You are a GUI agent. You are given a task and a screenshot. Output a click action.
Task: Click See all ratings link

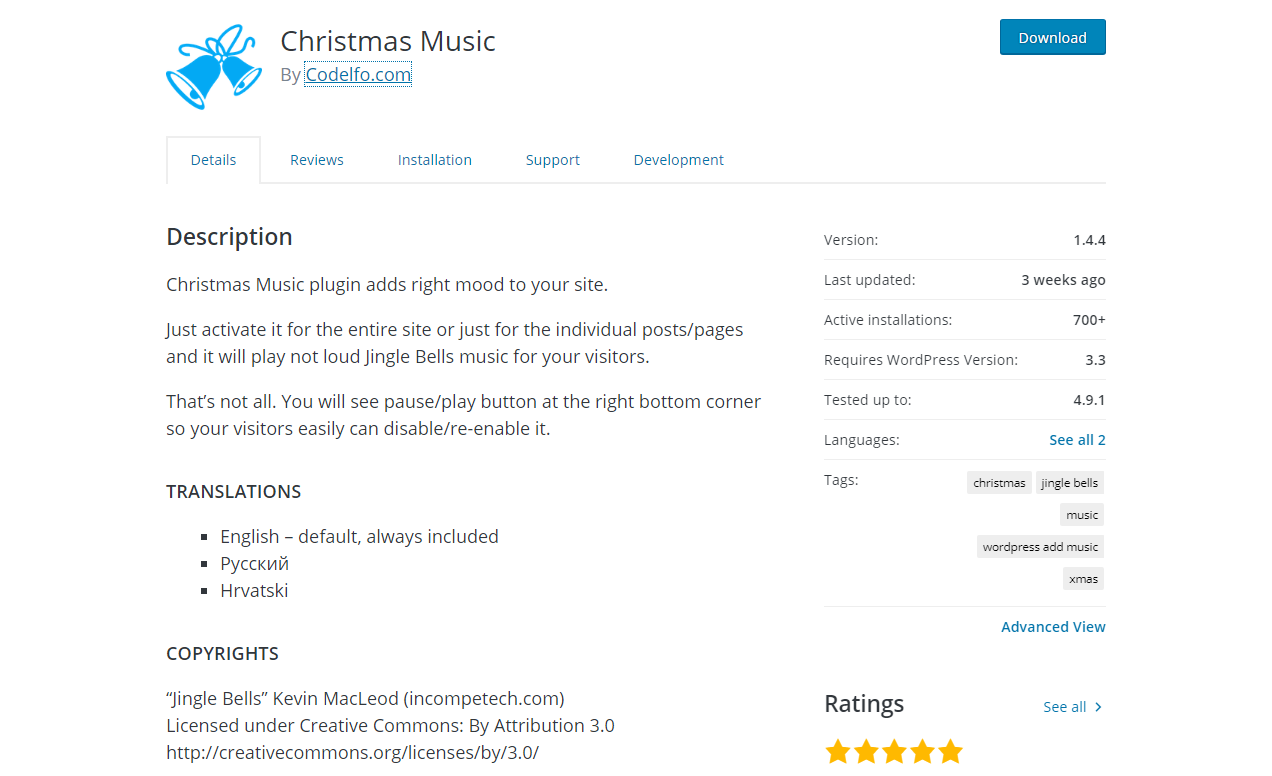pyautogui.click(x=1064, y=707)
